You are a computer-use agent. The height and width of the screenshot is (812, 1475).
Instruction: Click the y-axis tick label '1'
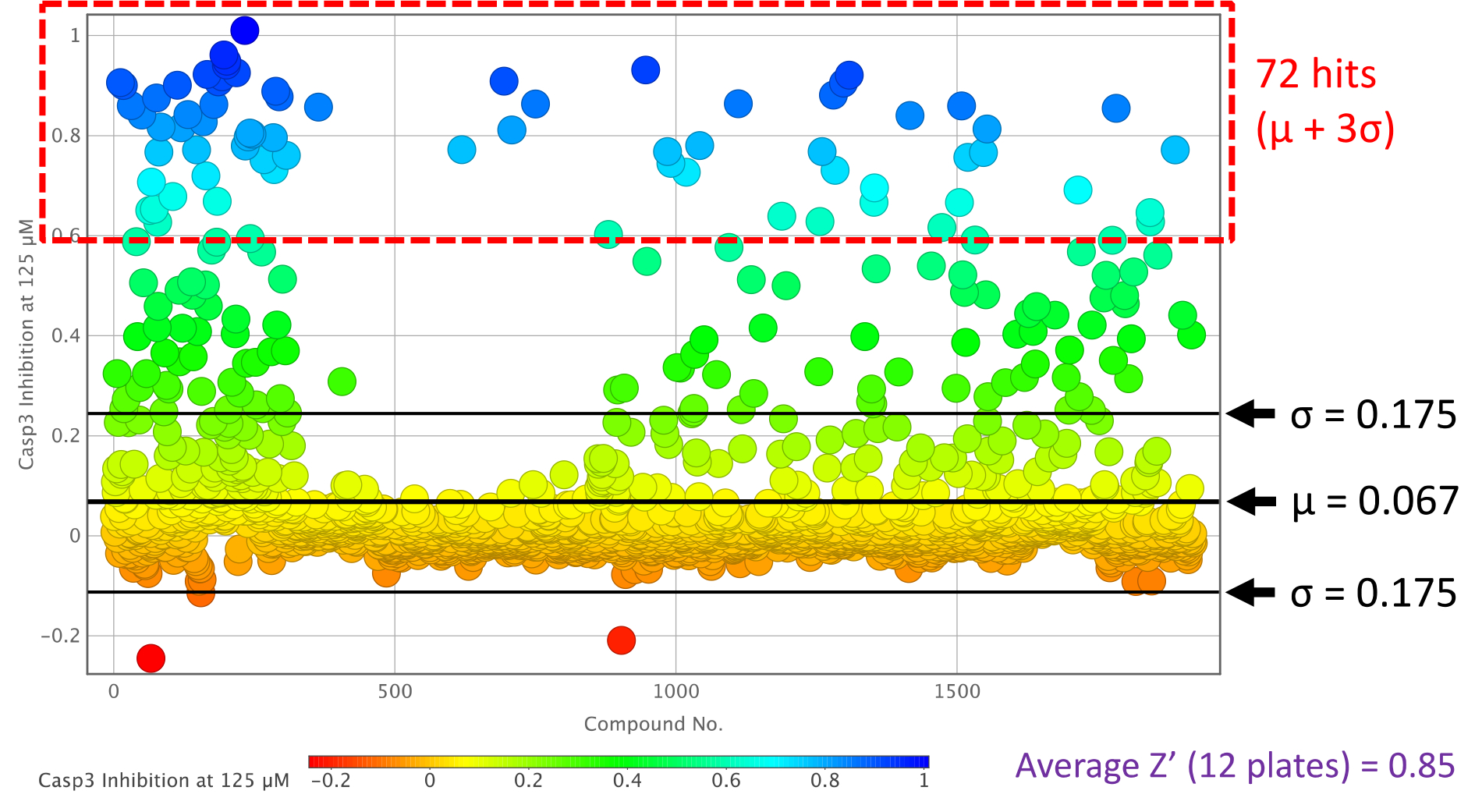coord(75,35)
